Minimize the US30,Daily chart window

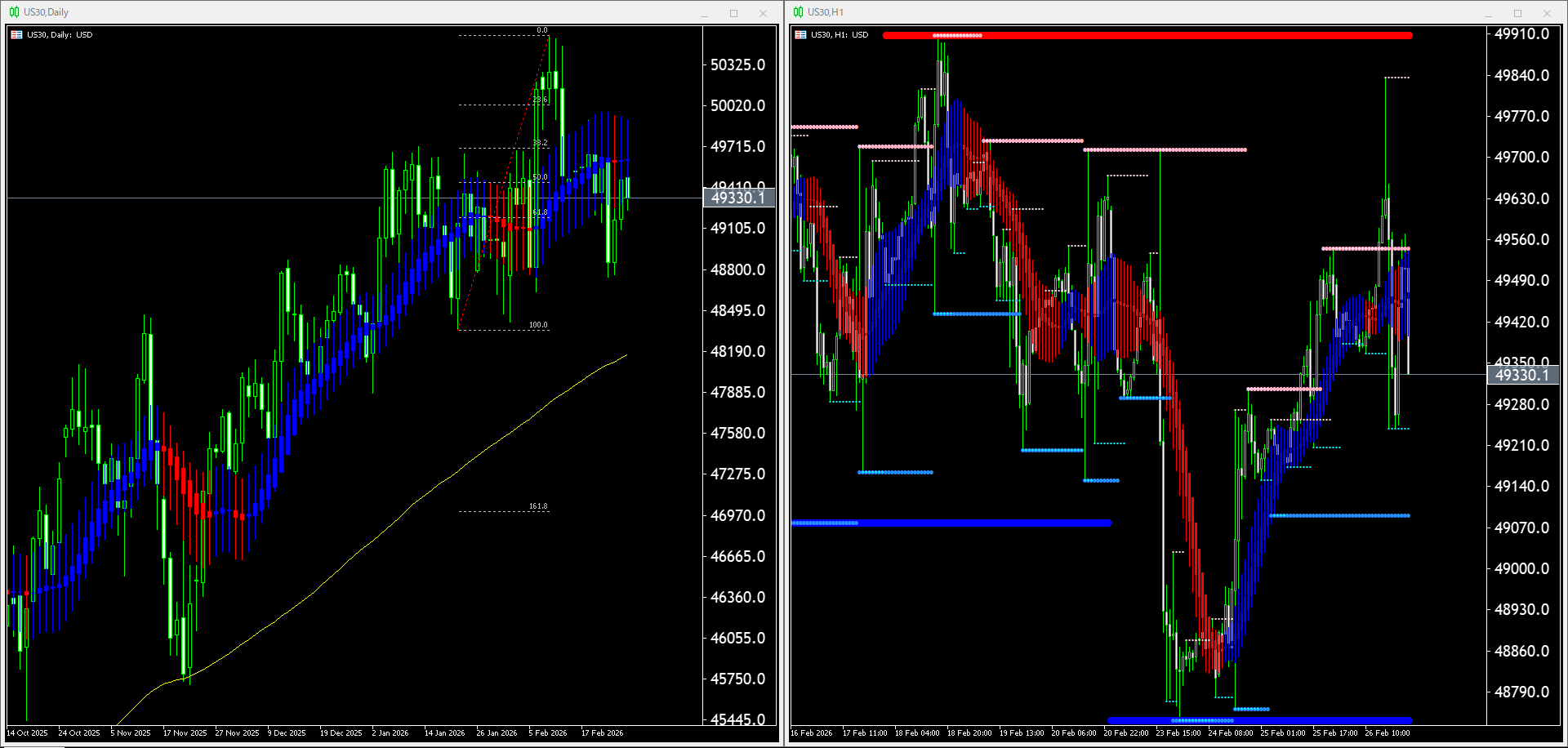click(704, 13)
